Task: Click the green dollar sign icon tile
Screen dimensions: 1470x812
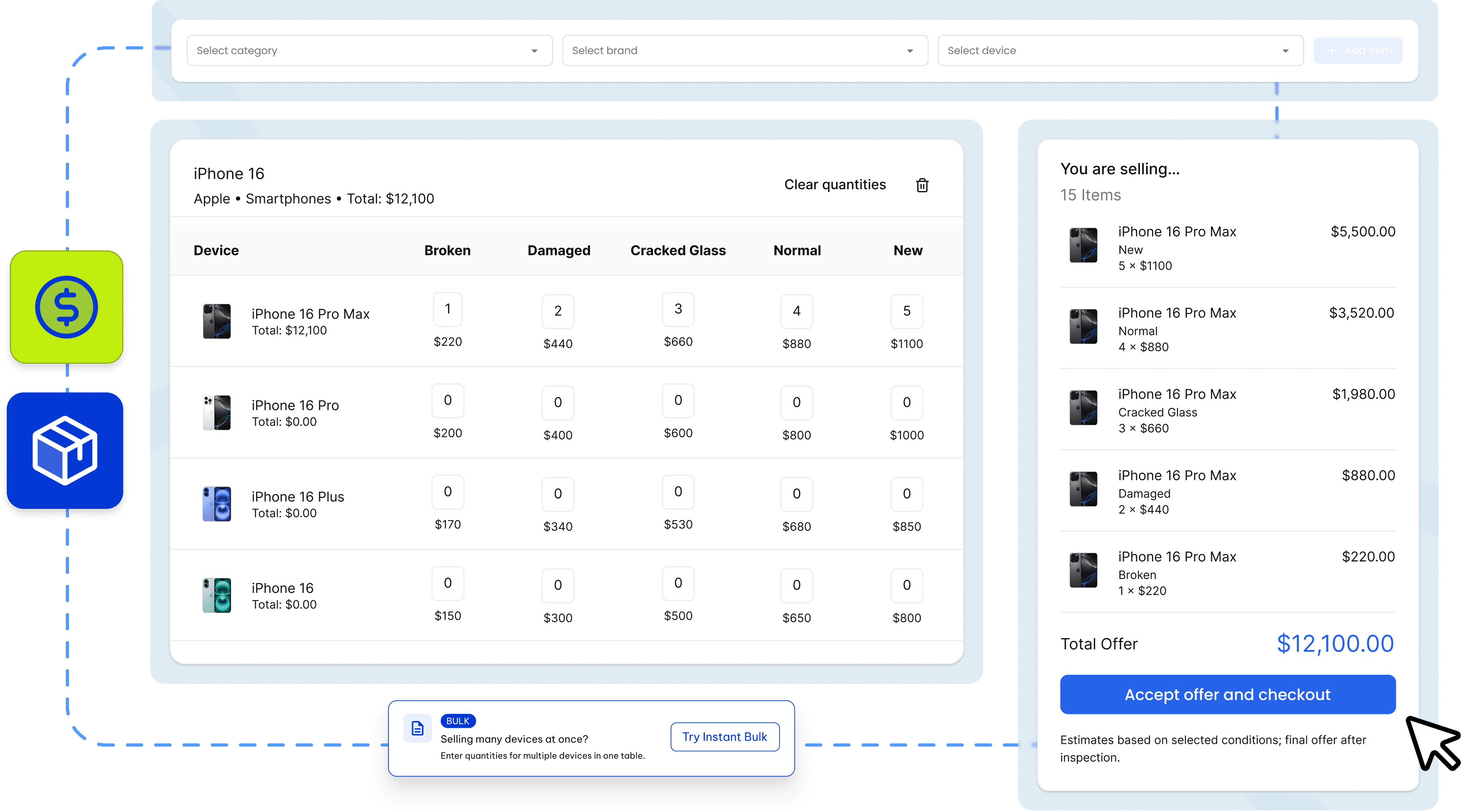Action: tap(67, 307)
